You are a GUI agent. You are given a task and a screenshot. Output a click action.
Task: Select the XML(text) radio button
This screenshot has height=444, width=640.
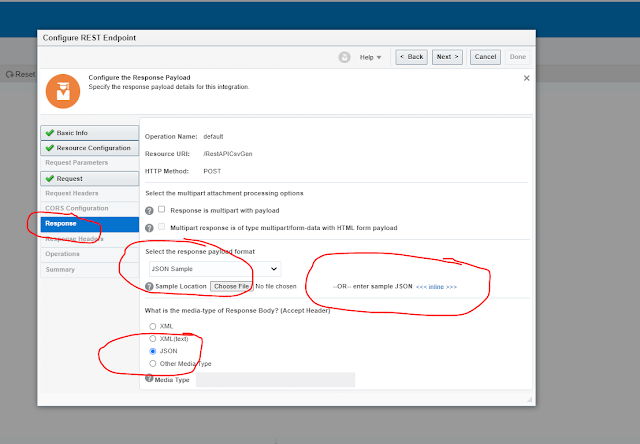pos(153,338)
